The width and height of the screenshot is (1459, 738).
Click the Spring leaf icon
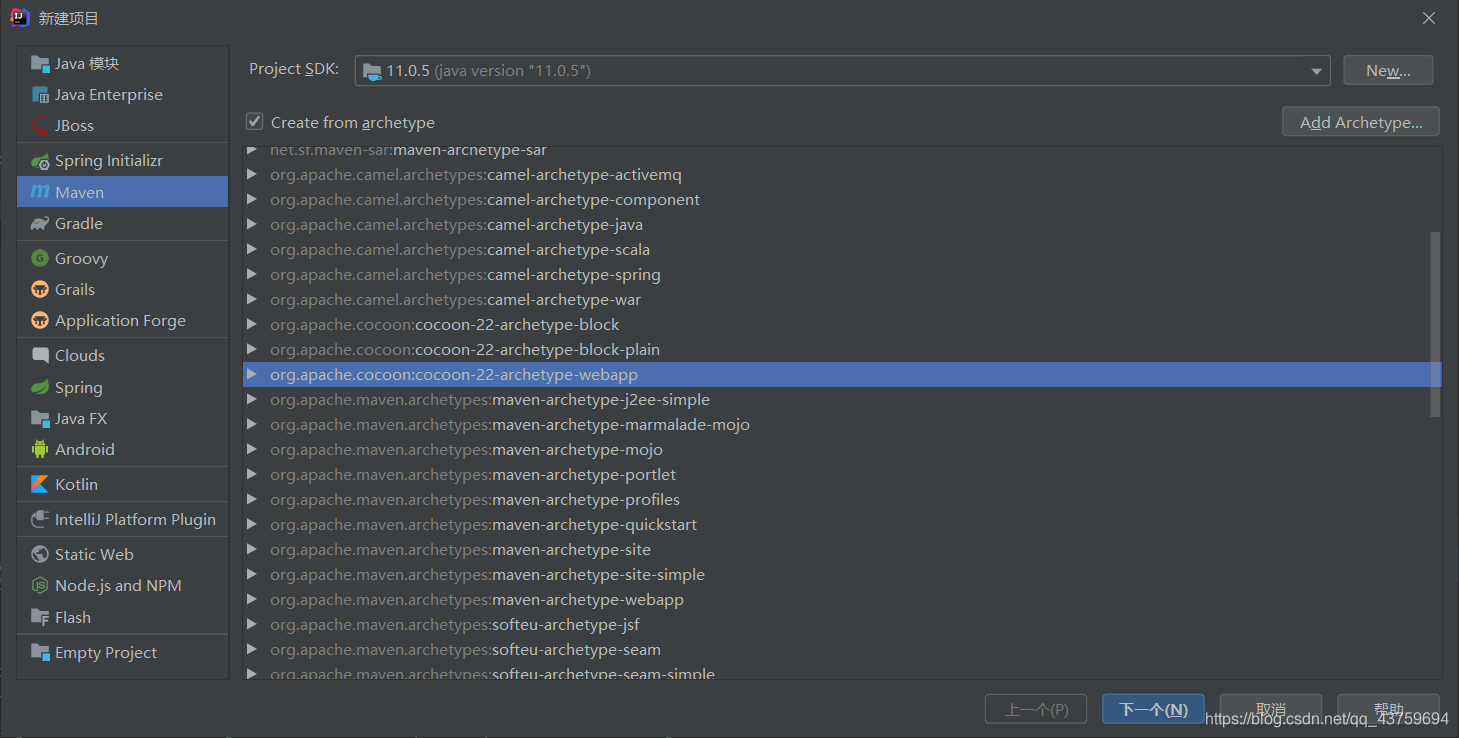40,388
